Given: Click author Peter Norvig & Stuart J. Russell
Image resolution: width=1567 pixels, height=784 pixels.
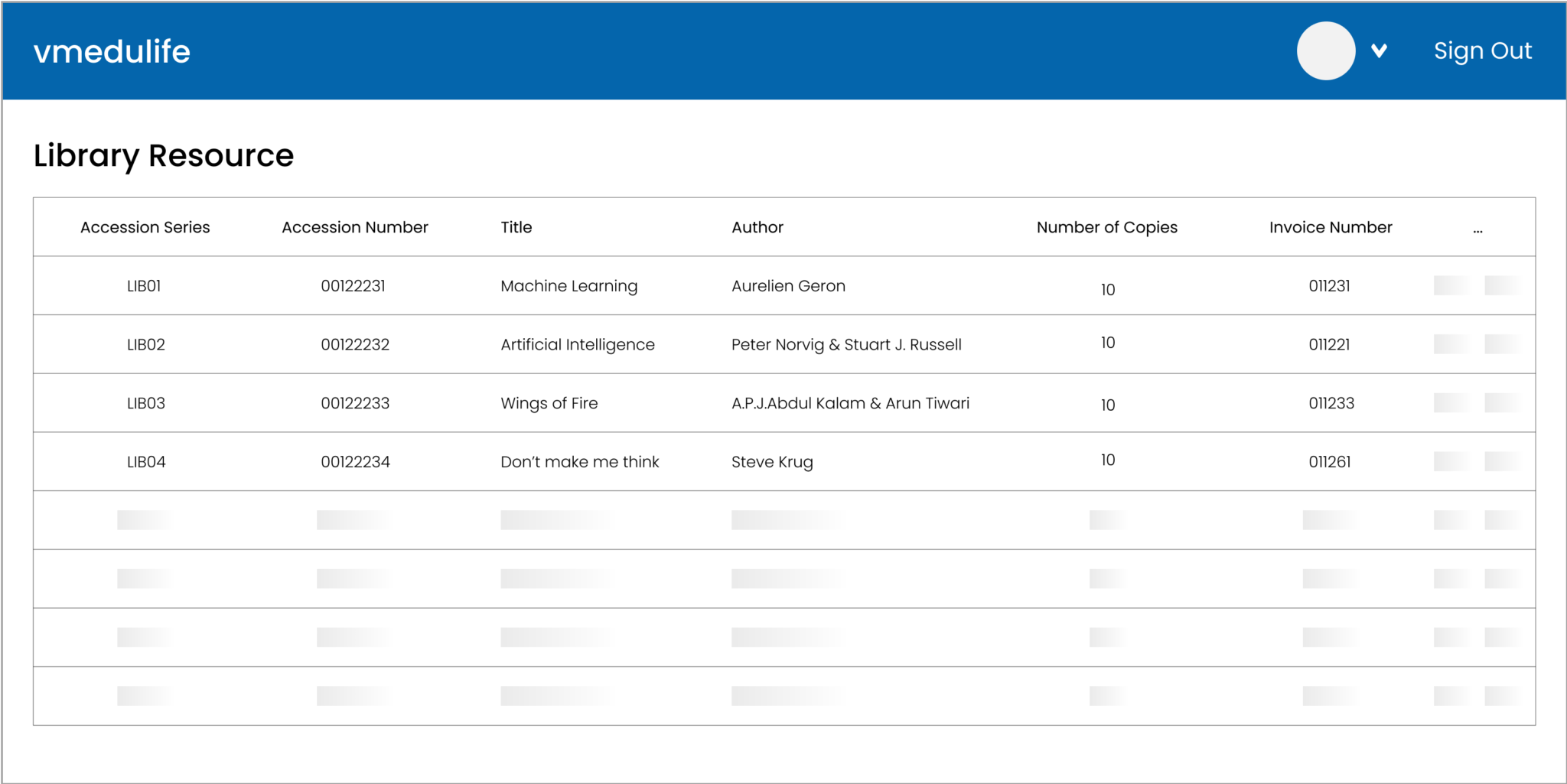Looking at the screenshot, I should pyautogui.click(x=846, y=345).
